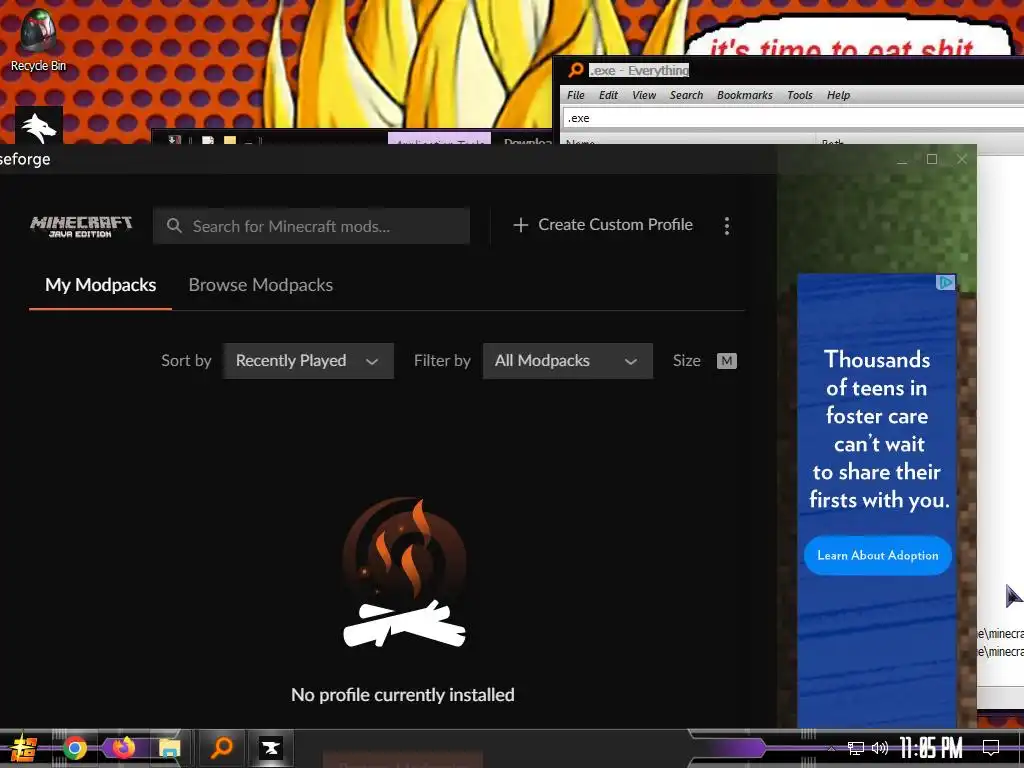Click Create Custom Profile button
Screen dimensions: 1024x768
tap(603, 225)
